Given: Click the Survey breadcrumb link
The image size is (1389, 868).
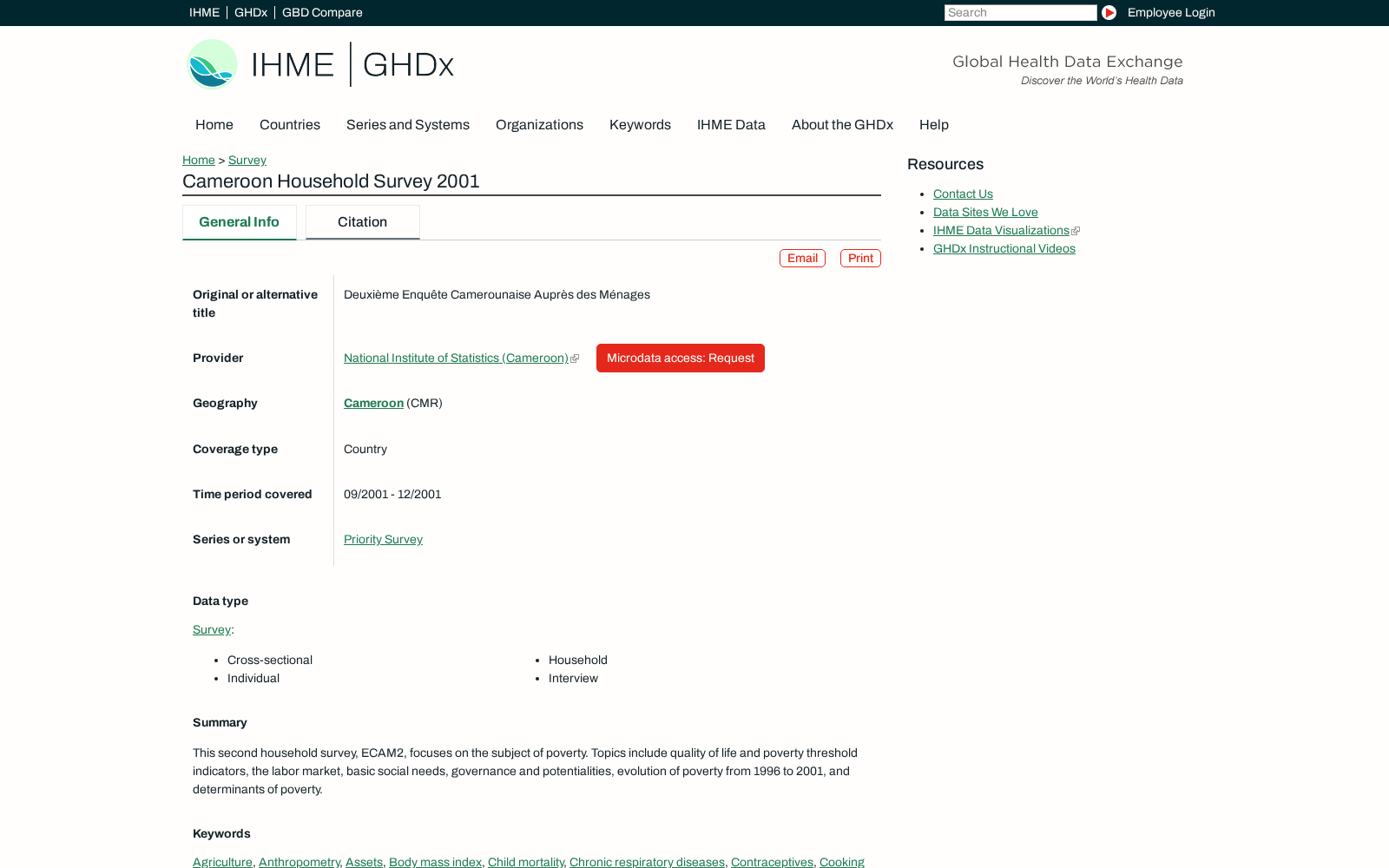Looking at the screenshot, I should [247, 160].
